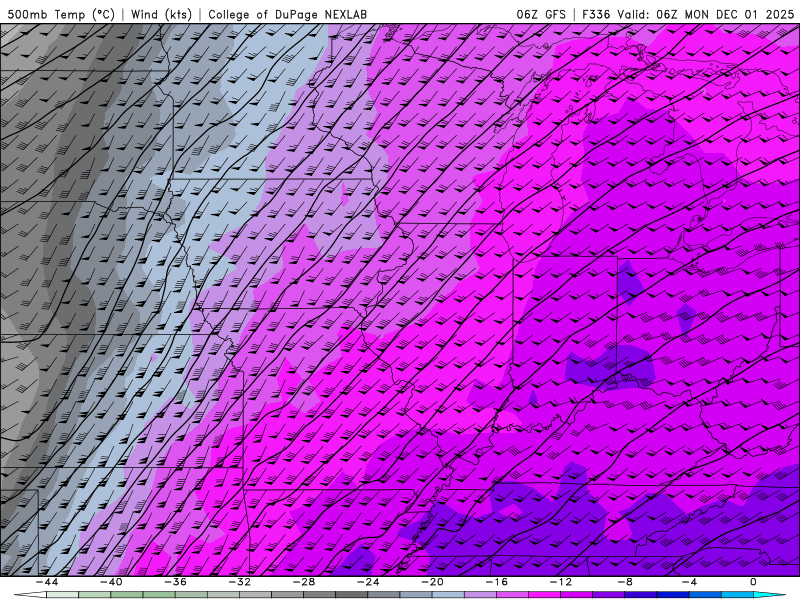Click the '500mb Temp (°C)' title text
800x600 pixels.
click(x=61, y=14)
